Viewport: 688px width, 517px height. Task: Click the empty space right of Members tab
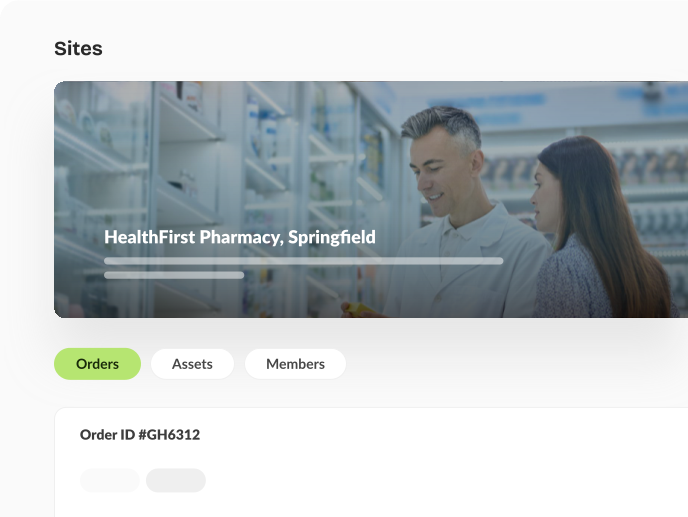(x=505, y=364)
